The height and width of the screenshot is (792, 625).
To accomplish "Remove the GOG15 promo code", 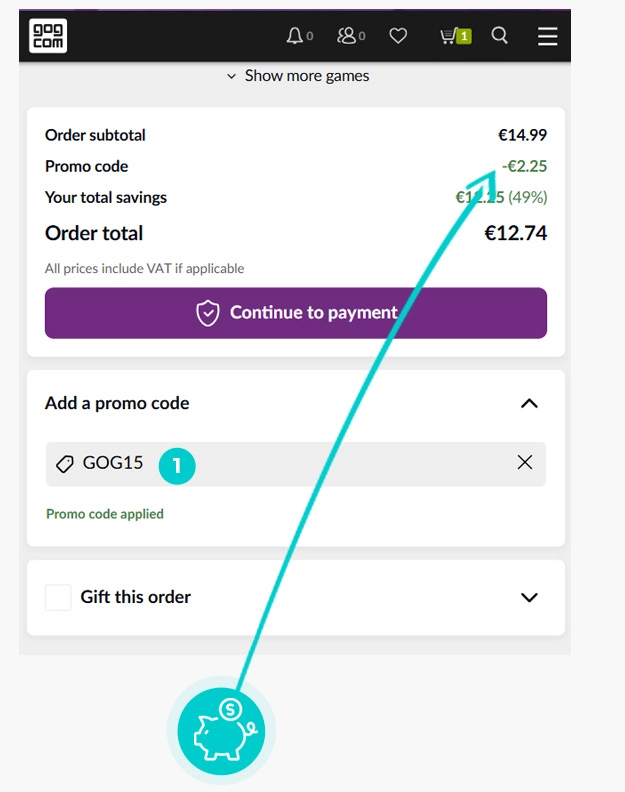I will [x=525, y=463].
